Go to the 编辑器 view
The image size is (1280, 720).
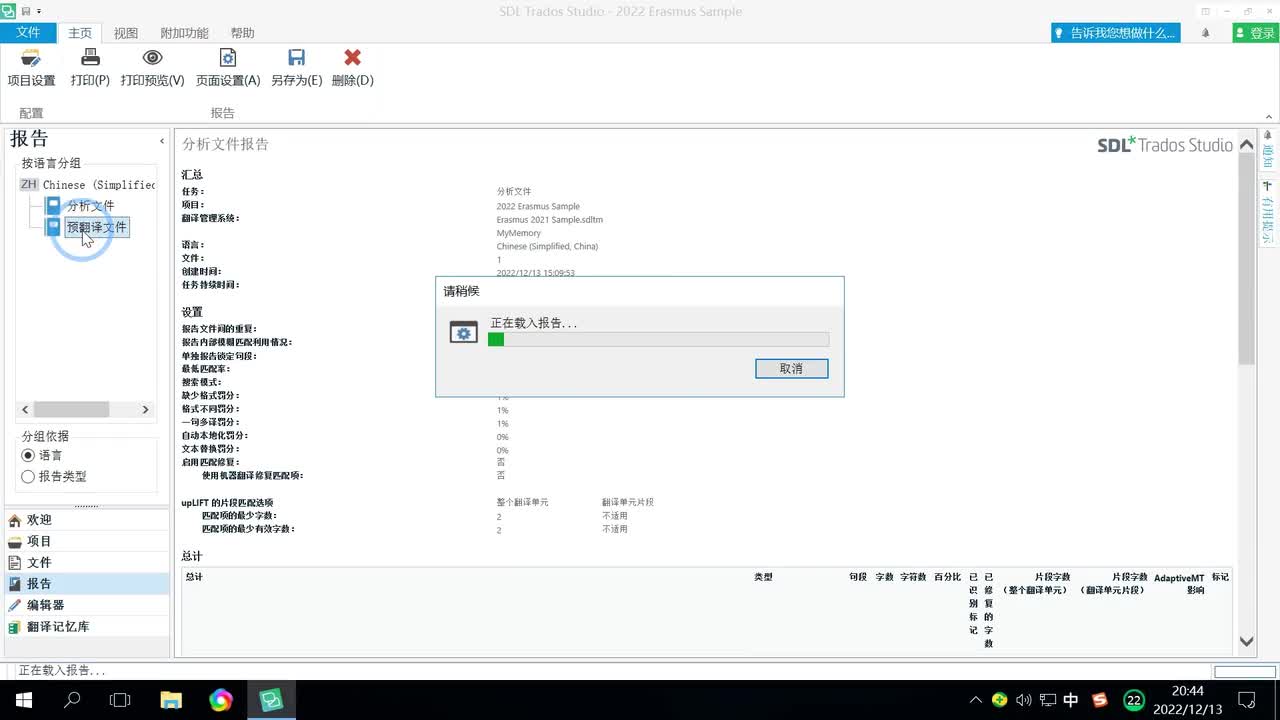point(87,605)
